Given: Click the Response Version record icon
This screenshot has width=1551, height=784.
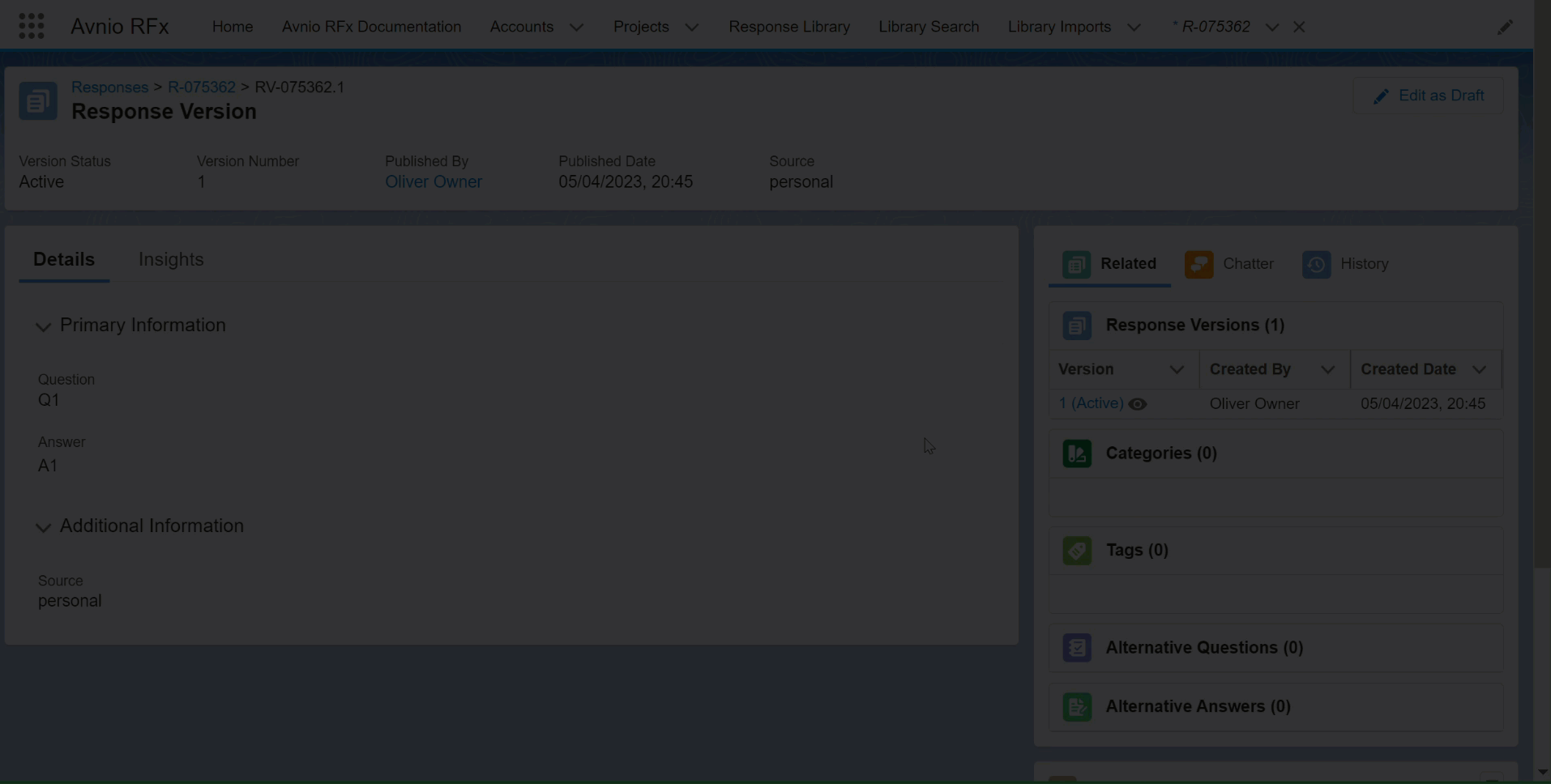Looking at the screenshot, I should pos(38,101).
